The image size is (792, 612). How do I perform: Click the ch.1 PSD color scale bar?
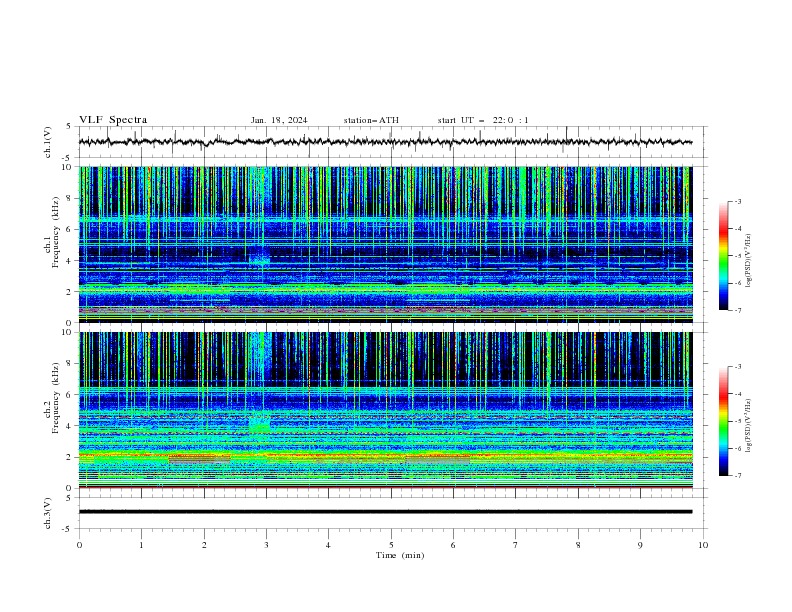click(x=723, y=256)
